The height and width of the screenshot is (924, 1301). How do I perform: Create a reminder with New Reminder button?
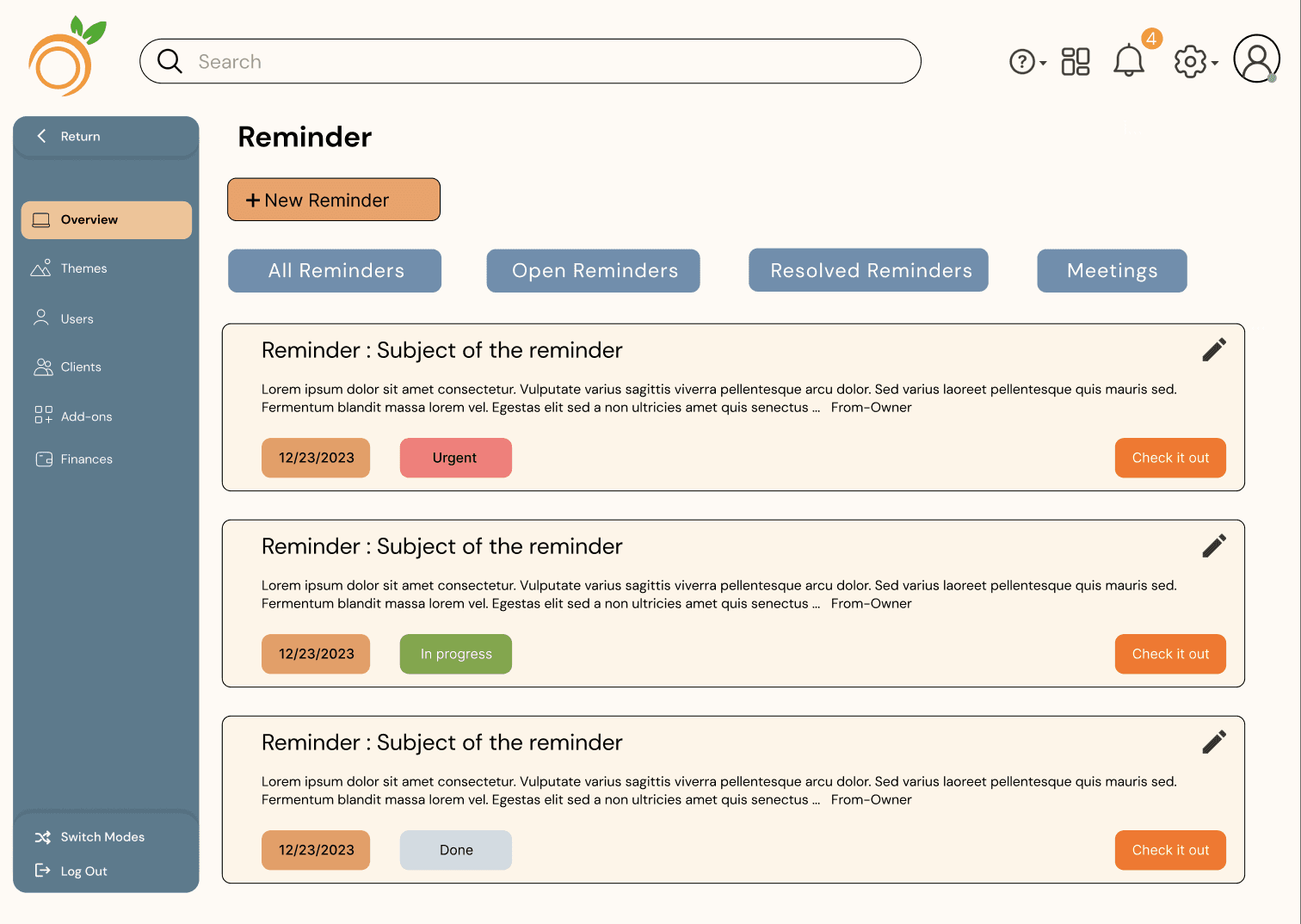(334, 200)
